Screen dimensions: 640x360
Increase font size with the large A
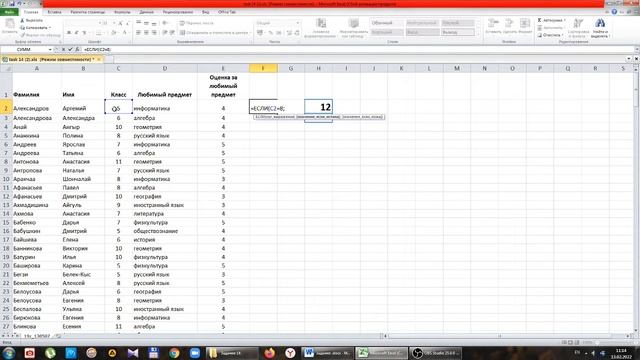(120, 23)
